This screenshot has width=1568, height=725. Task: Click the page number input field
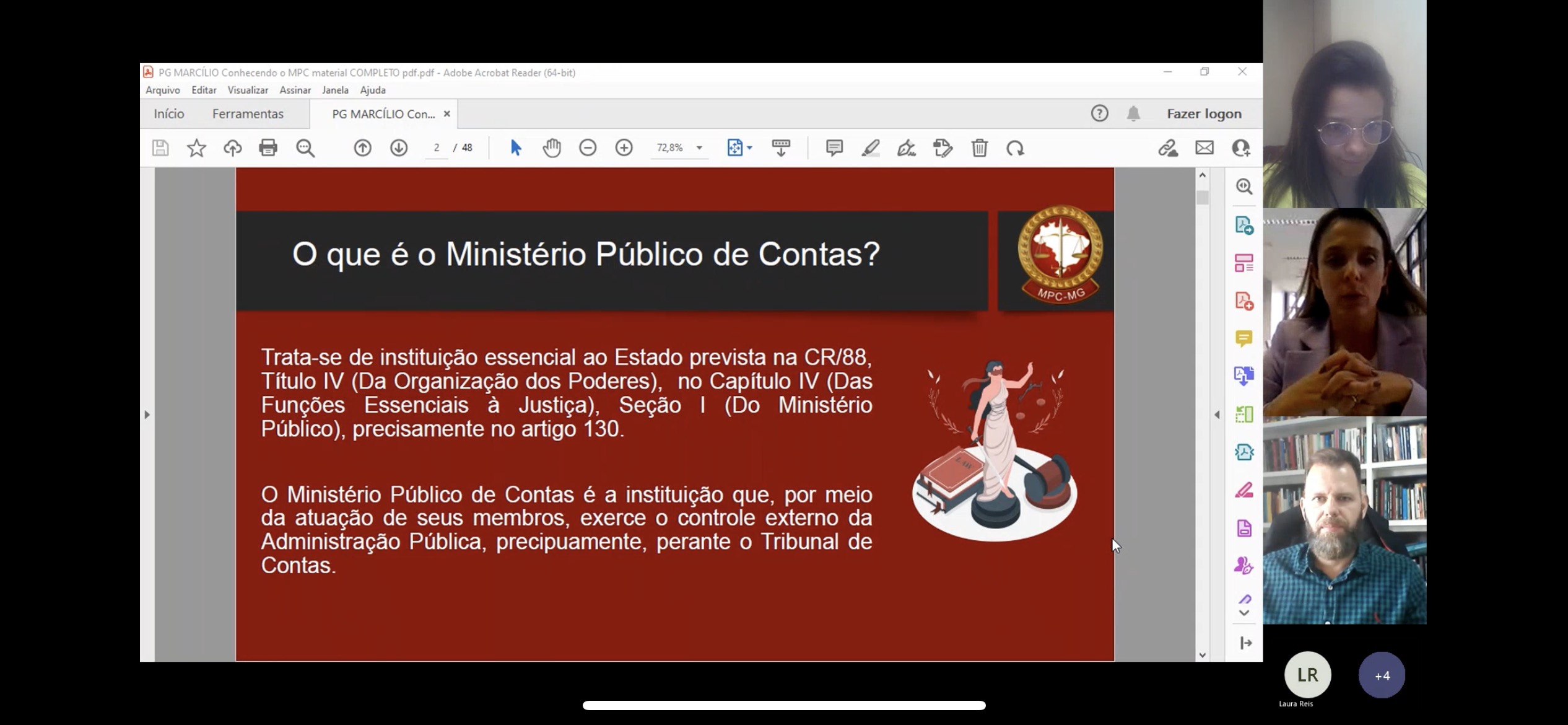pos(437,148)
